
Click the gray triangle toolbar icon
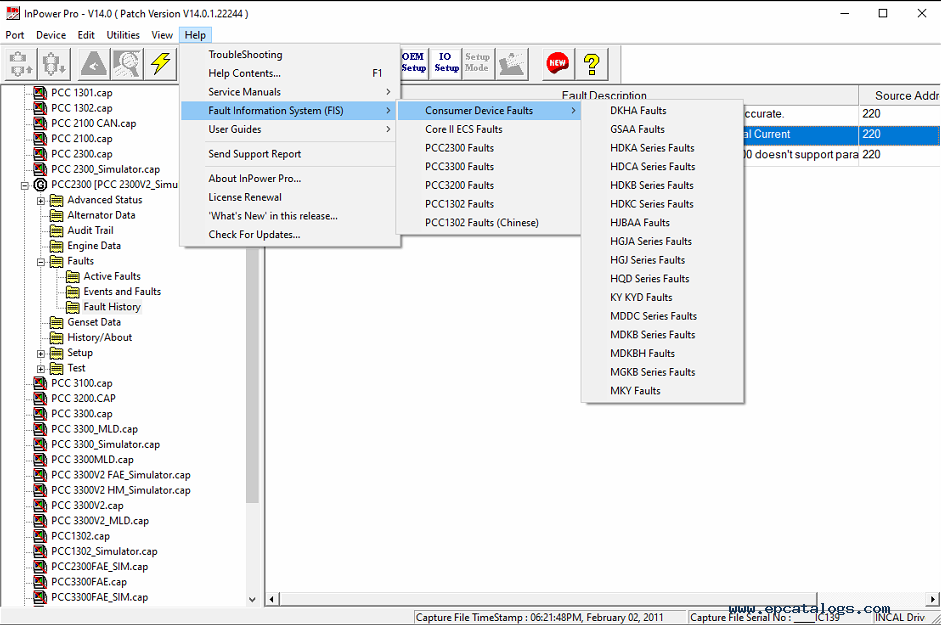pyautogui.click(x=94, y=64)
